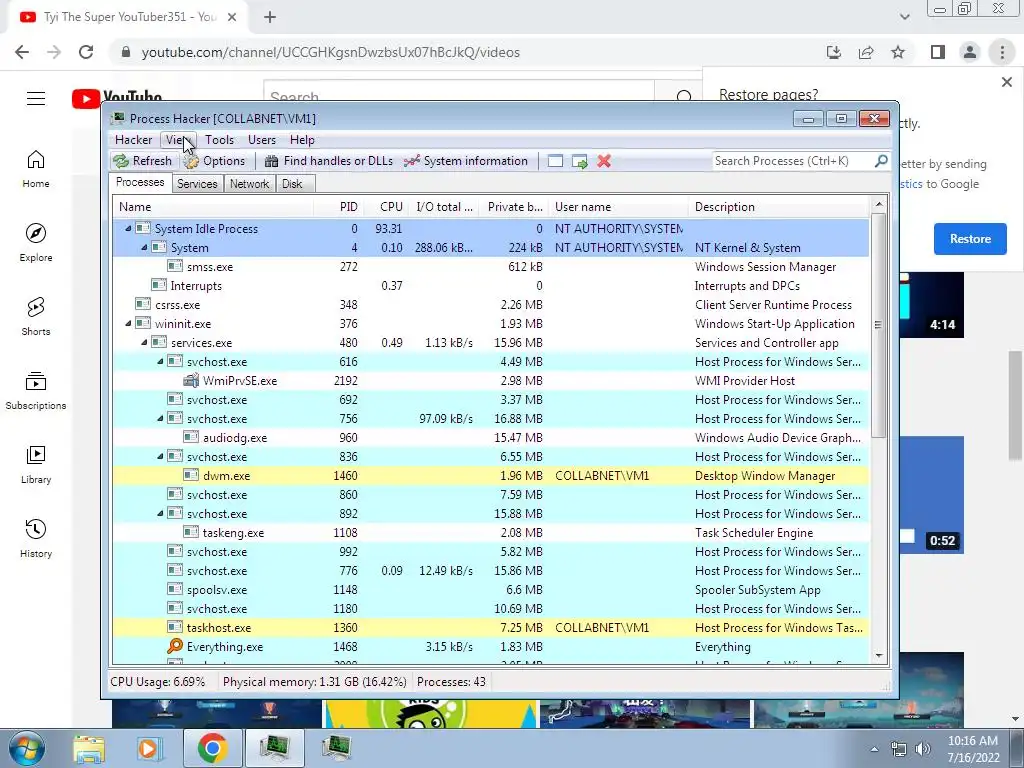Viewport: 1024px width, 768px height.
Task: Select the Processes tab
Action: pos(140,182)
